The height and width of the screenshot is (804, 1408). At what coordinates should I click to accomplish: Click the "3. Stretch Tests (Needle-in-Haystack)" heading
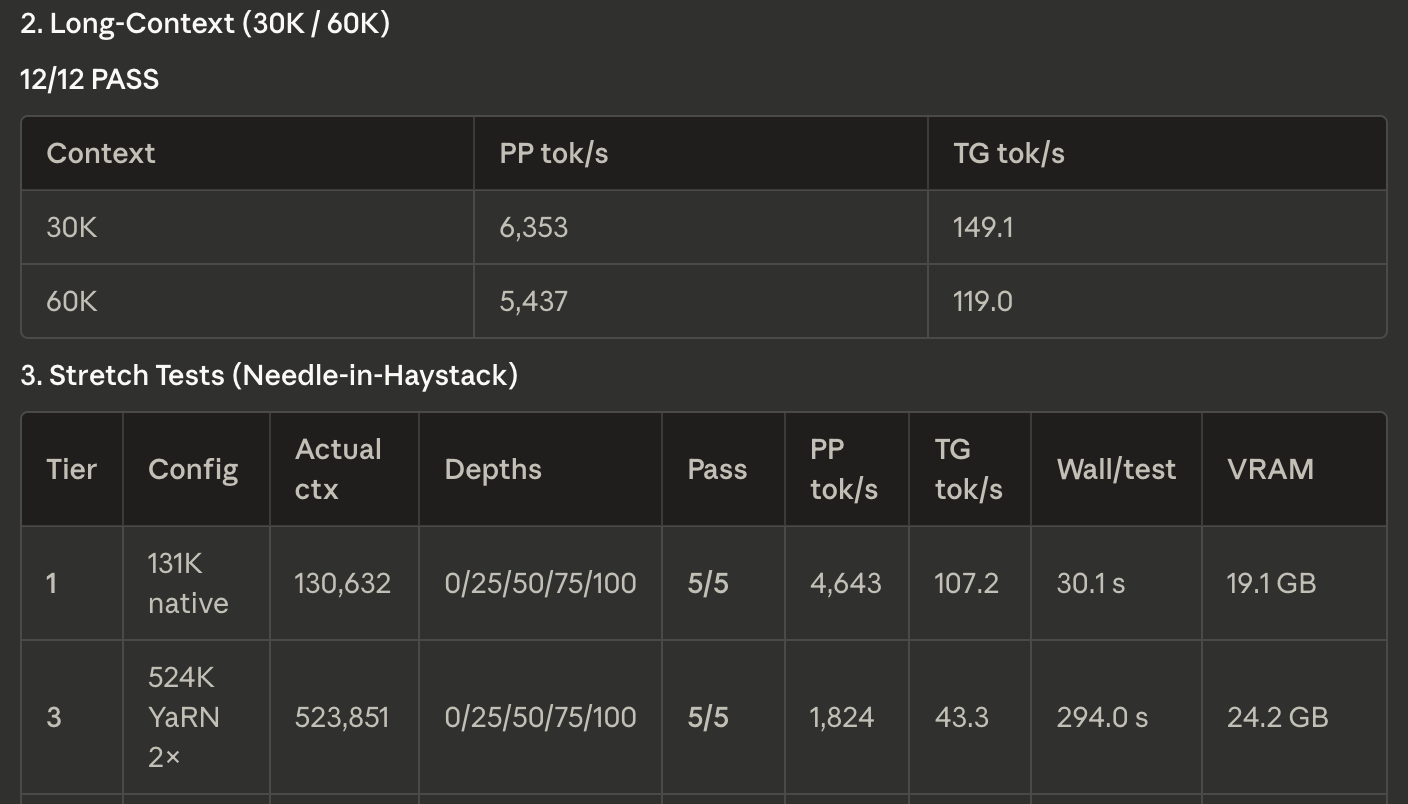[269, 375]
